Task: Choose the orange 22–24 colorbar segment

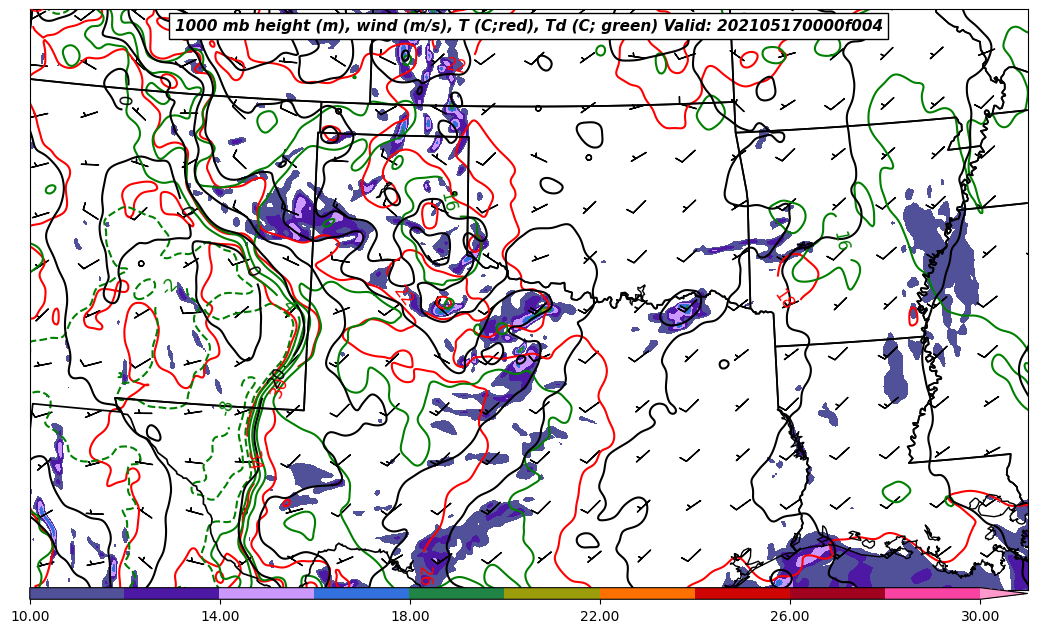Action: (647, 593)
